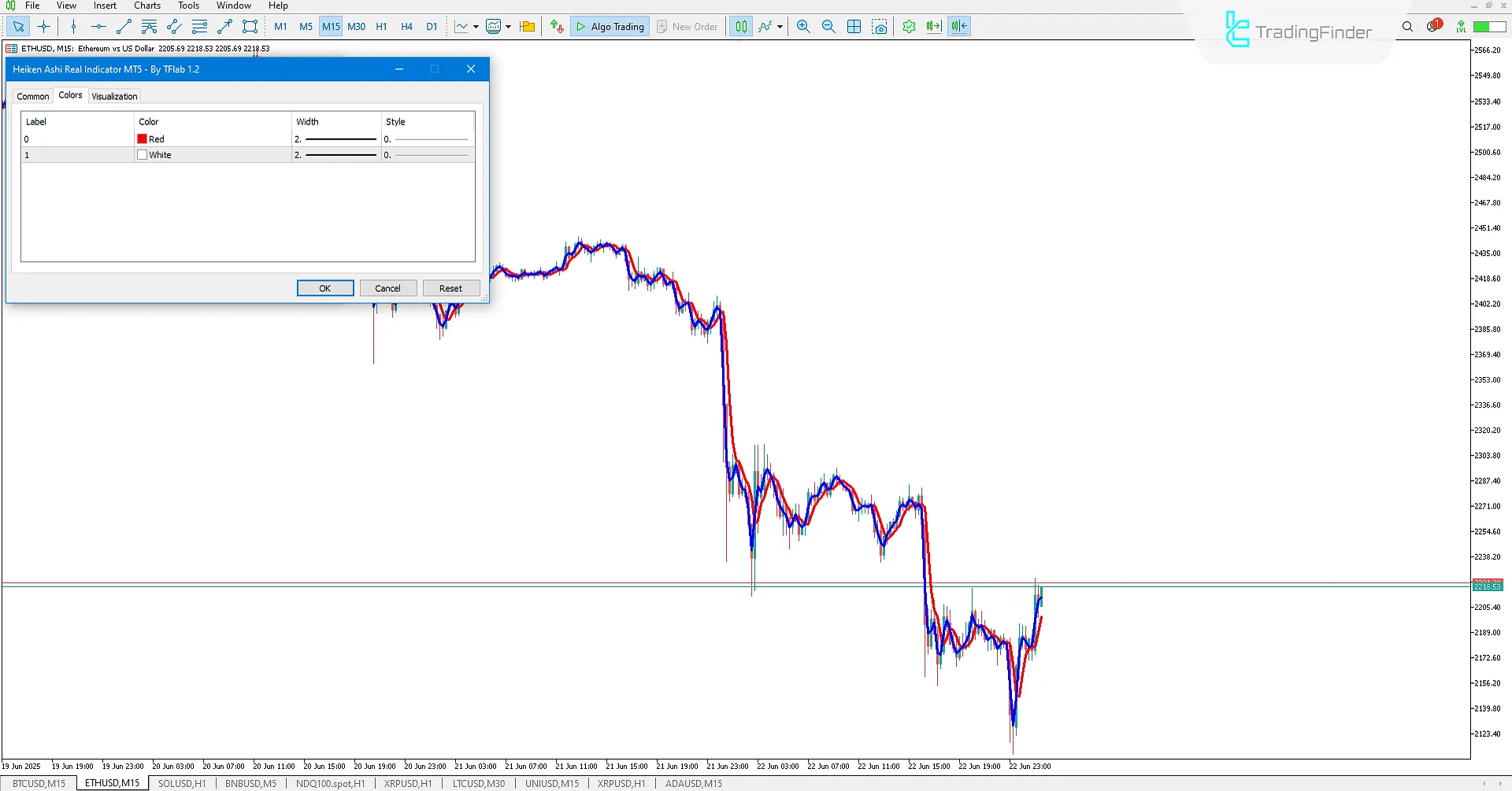The width and height of the screenshot is (1512, 791).
Task: Switch to the BTCUSD,M15 chart tab
Action: tap(39, 782)
